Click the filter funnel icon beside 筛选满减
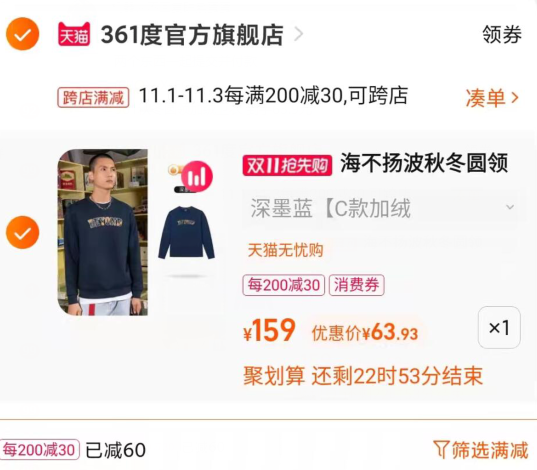537x470 pixels. (440, 449)
